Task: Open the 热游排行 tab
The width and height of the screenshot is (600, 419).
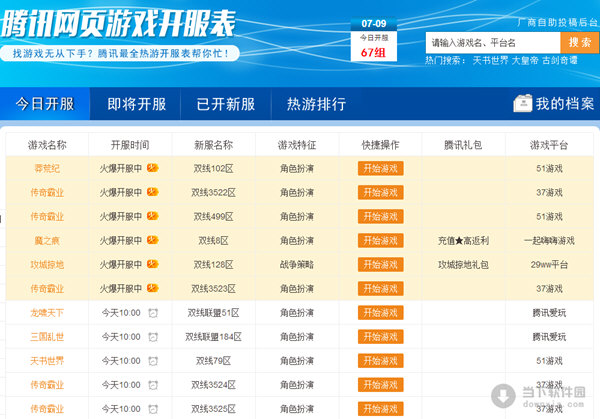Action: pos(316,104)
